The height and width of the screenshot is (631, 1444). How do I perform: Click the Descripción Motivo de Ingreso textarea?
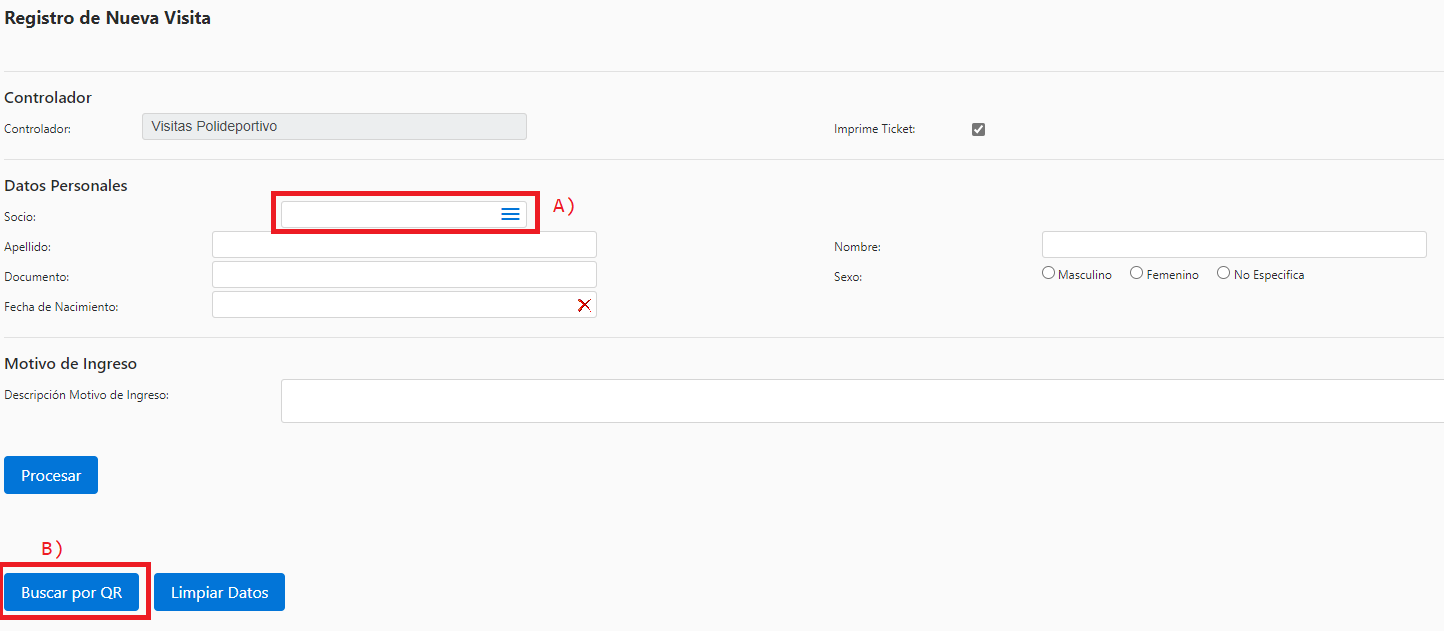pyautogui.click(x=860, y=401)
